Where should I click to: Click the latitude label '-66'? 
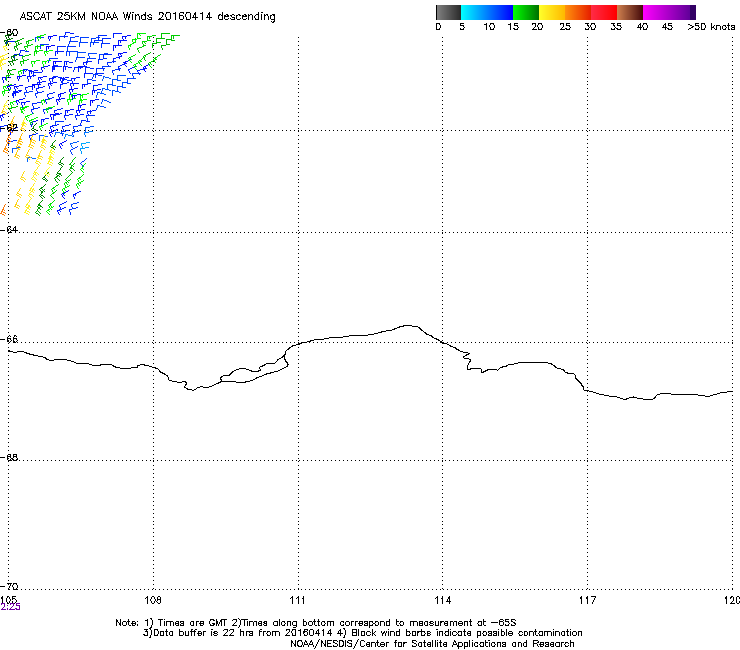9,339
